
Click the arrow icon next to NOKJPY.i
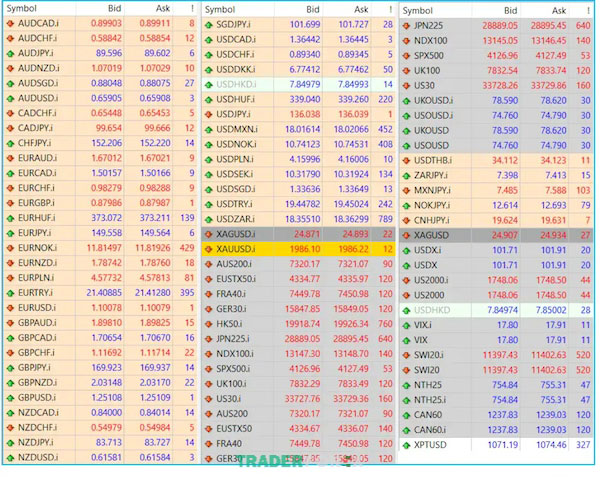coord(406,205)
